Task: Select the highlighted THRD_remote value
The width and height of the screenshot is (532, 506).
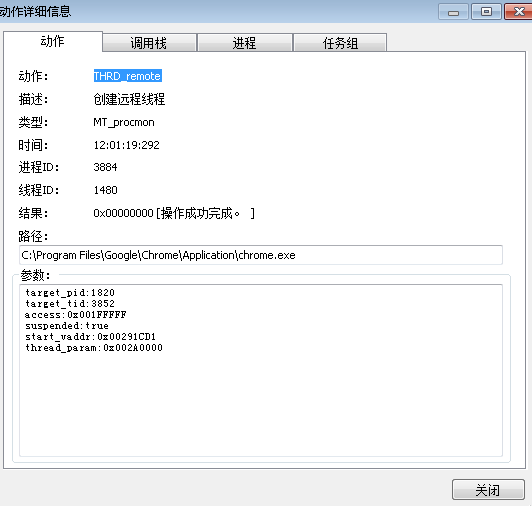Action: (x=128, y=76)
